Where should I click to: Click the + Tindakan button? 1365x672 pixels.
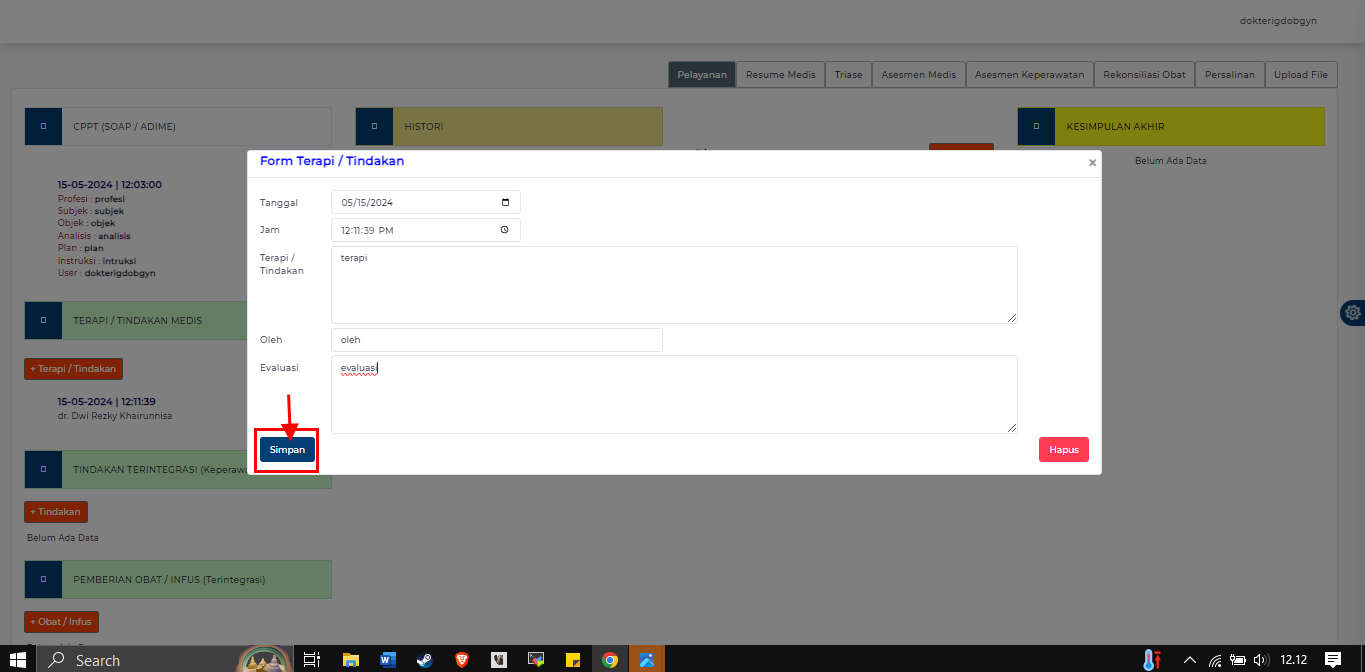tap(56, 512)
